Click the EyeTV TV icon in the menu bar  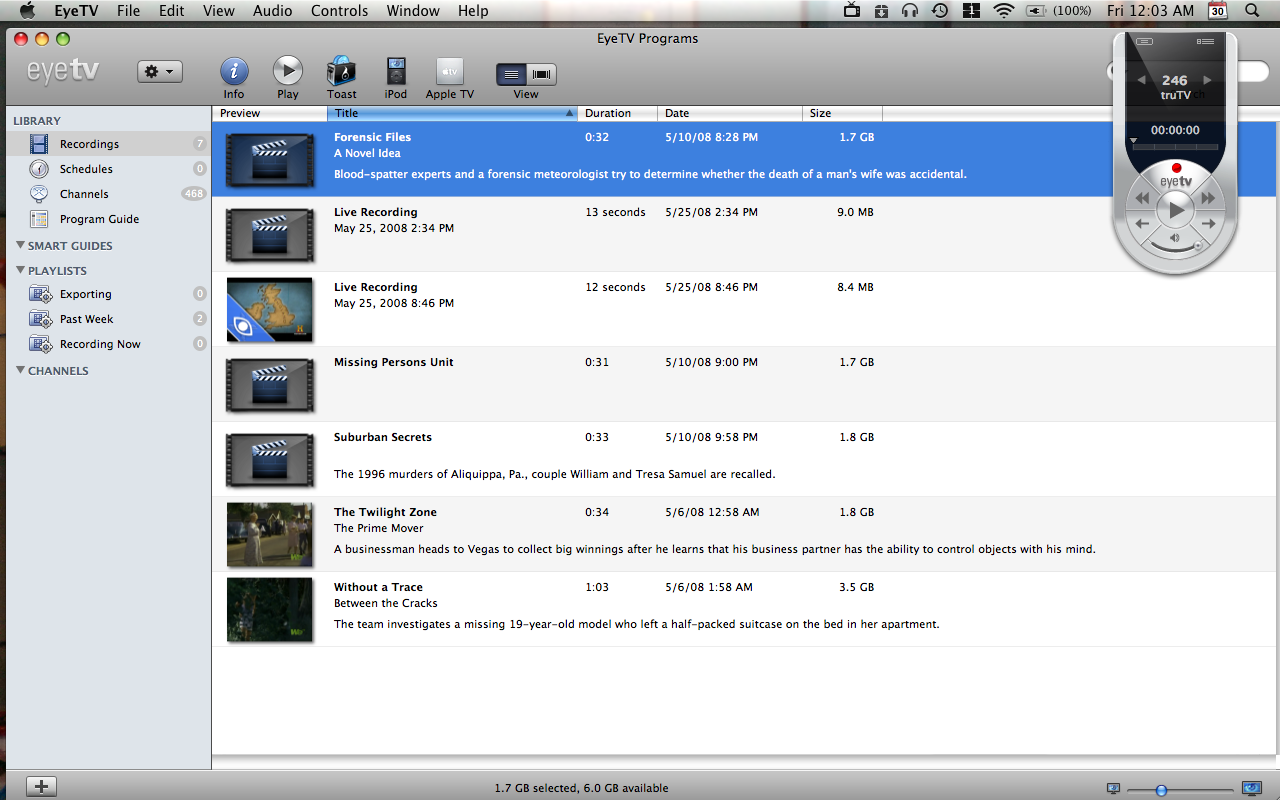[x=852, y=11]
